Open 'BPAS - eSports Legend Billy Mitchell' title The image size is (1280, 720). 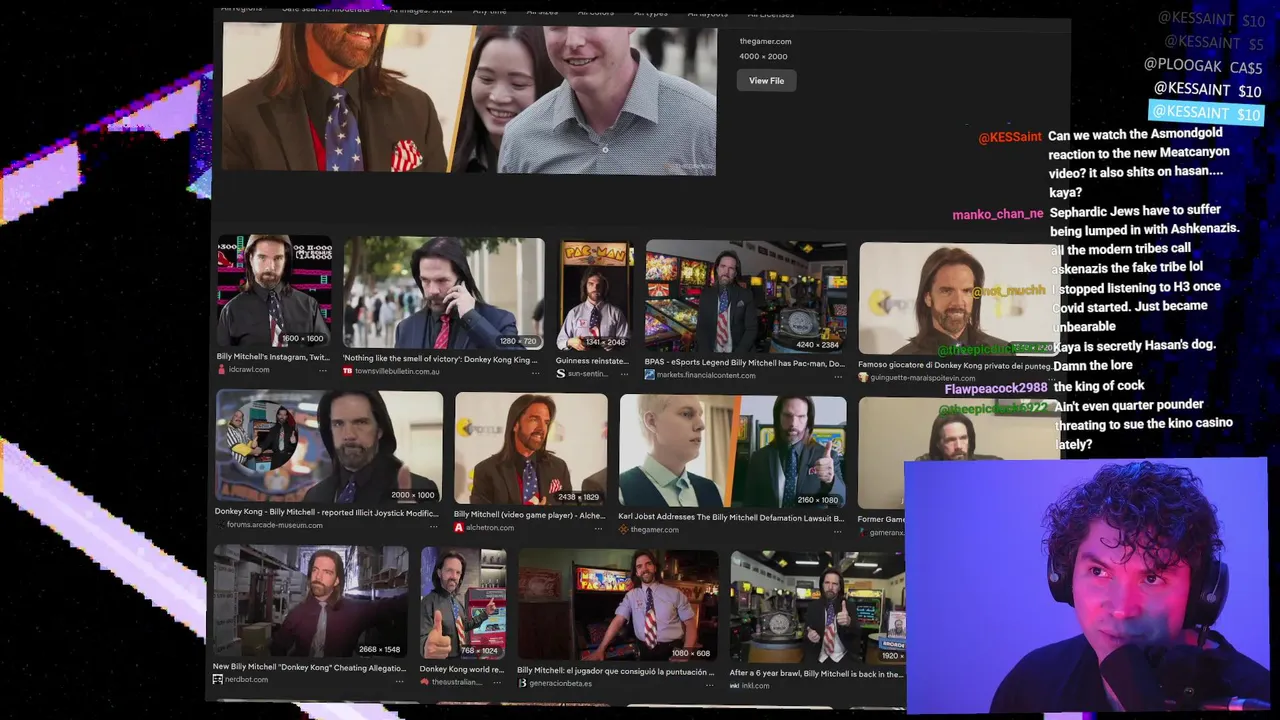(744, 363)
